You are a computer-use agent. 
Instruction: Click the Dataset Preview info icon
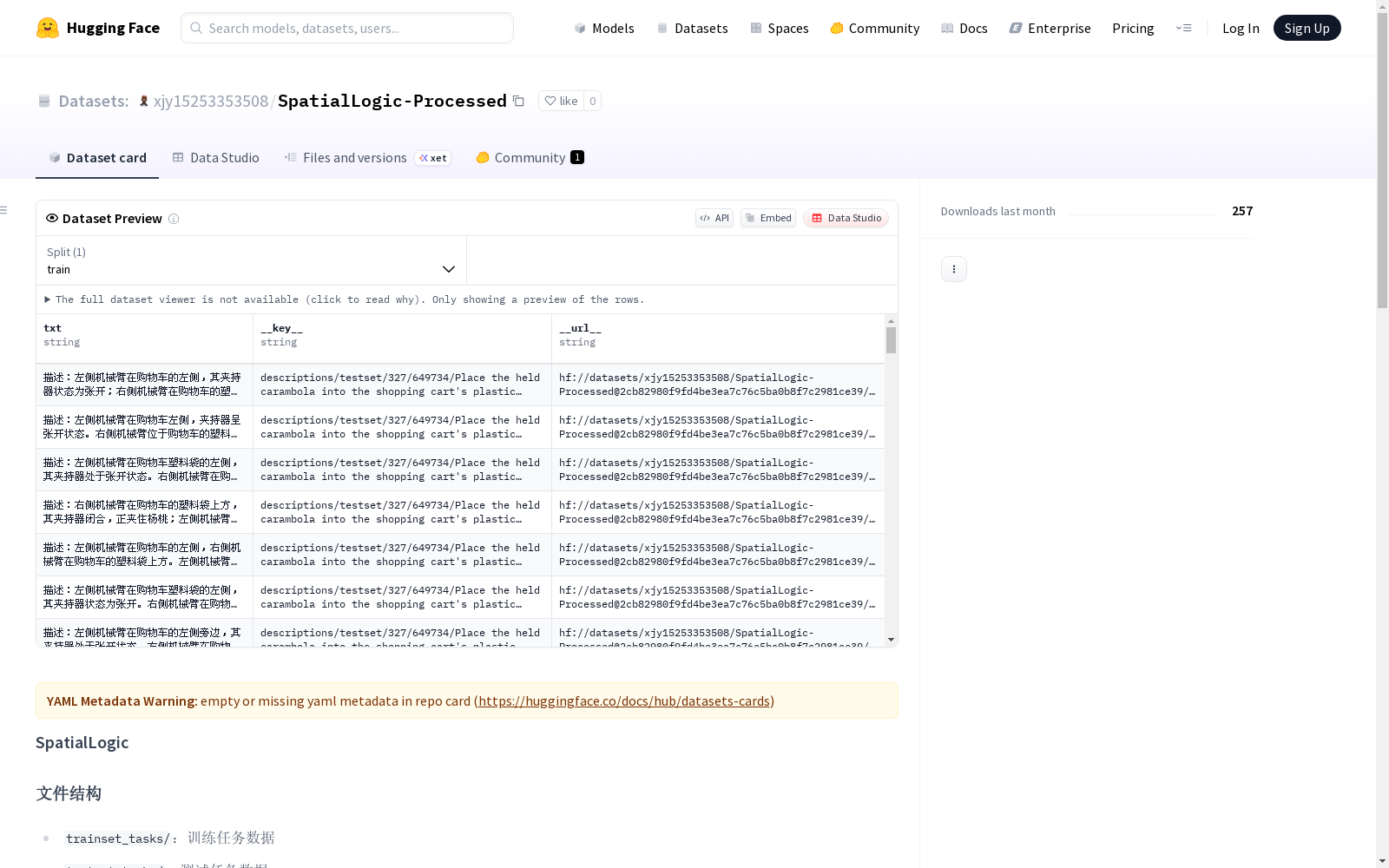tap(174, 219)
